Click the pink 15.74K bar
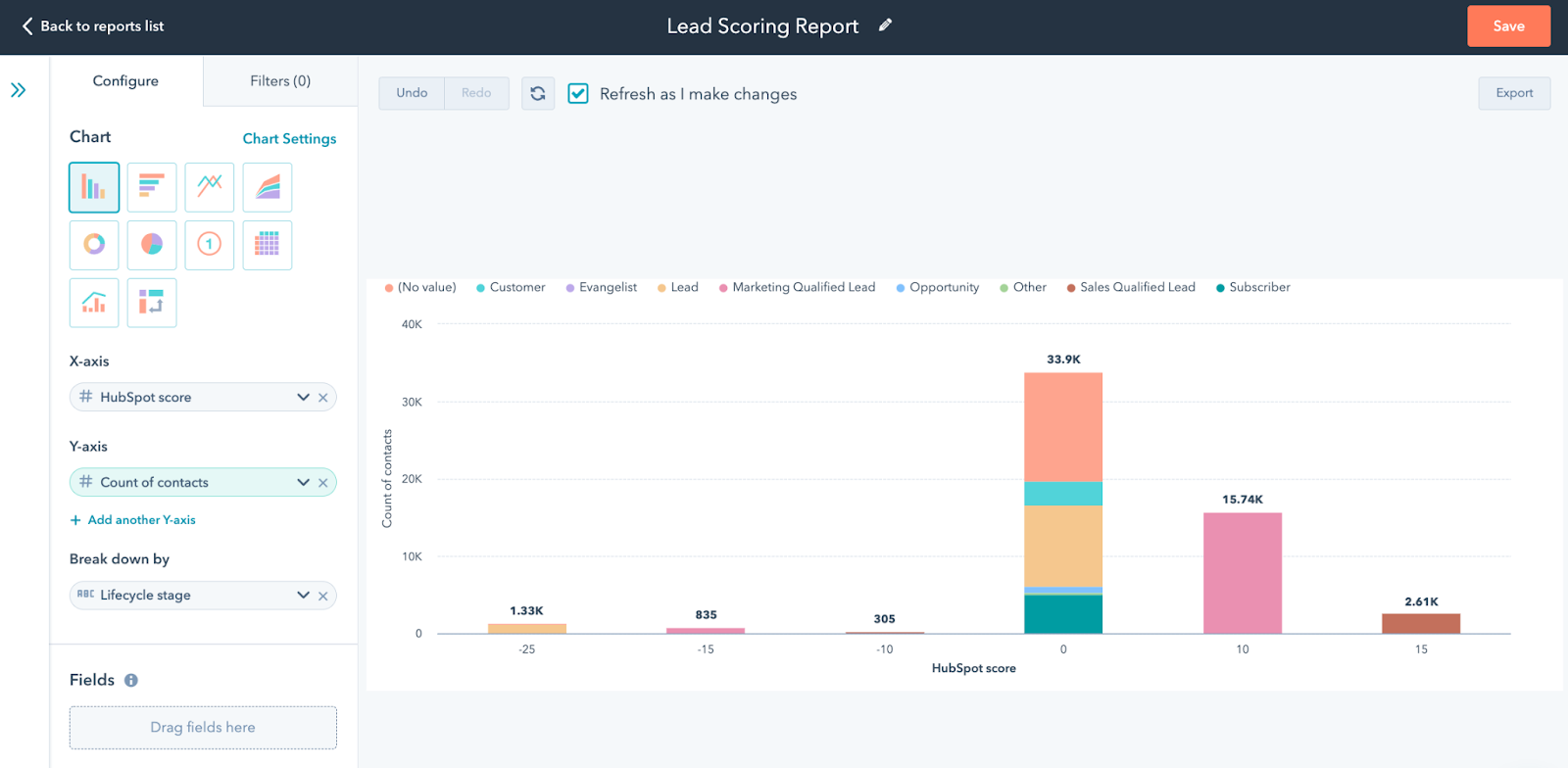 point(1243,573)
